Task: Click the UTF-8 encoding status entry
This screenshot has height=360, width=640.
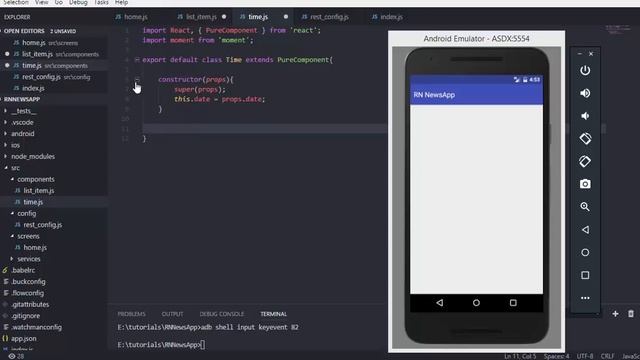Action: [585, 356]
